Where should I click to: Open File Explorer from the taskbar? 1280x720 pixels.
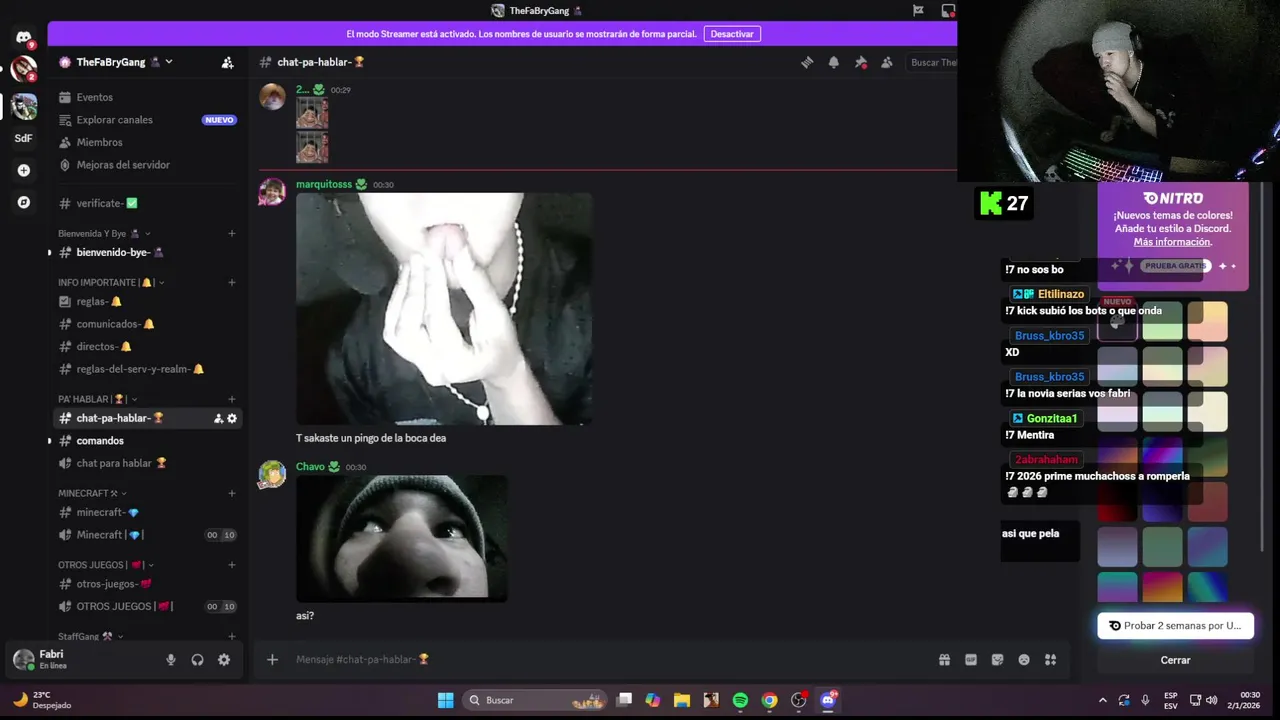[x=682, y=700]
